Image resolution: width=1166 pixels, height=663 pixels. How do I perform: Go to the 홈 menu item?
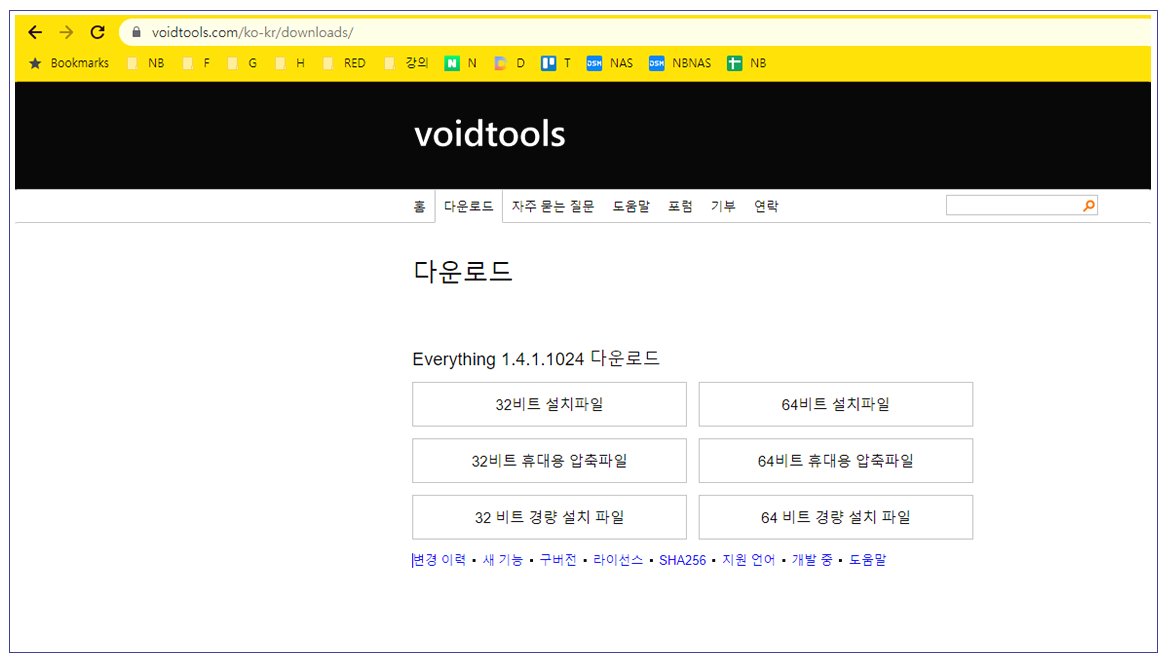(419, 207)
